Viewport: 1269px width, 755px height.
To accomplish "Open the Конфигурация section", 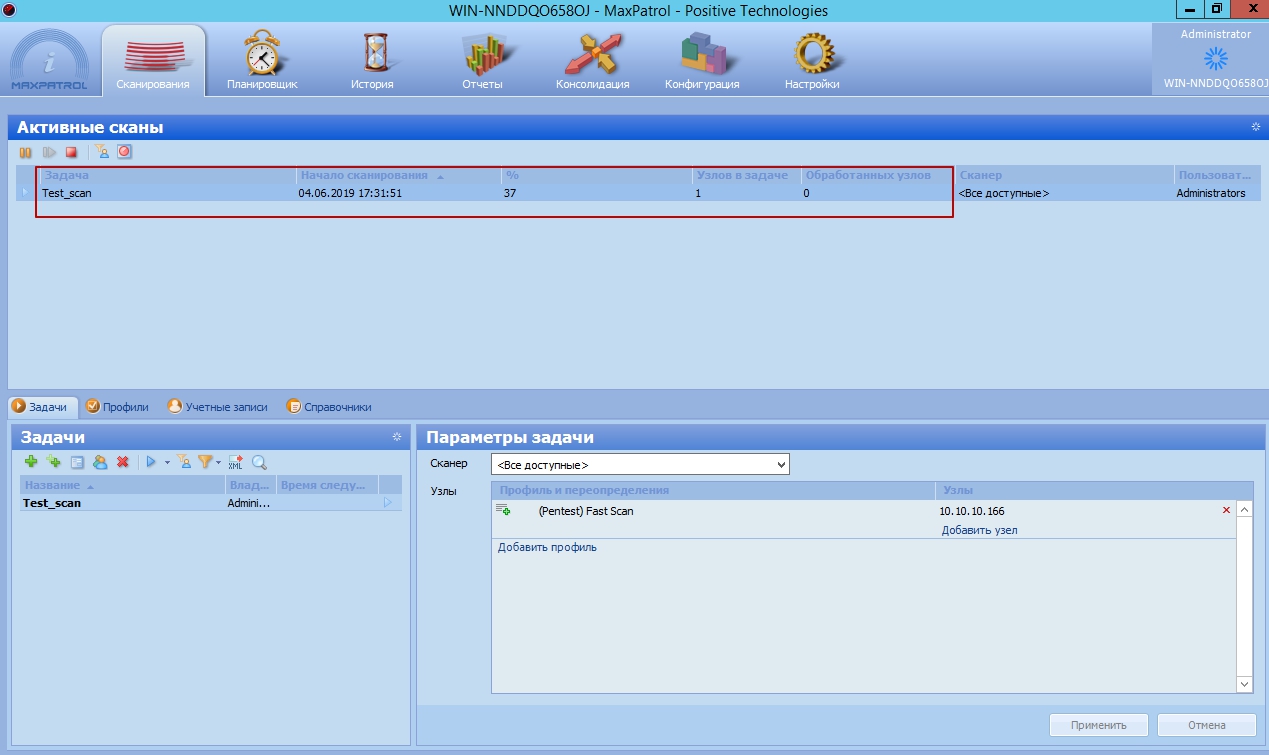I will point(702,61).
